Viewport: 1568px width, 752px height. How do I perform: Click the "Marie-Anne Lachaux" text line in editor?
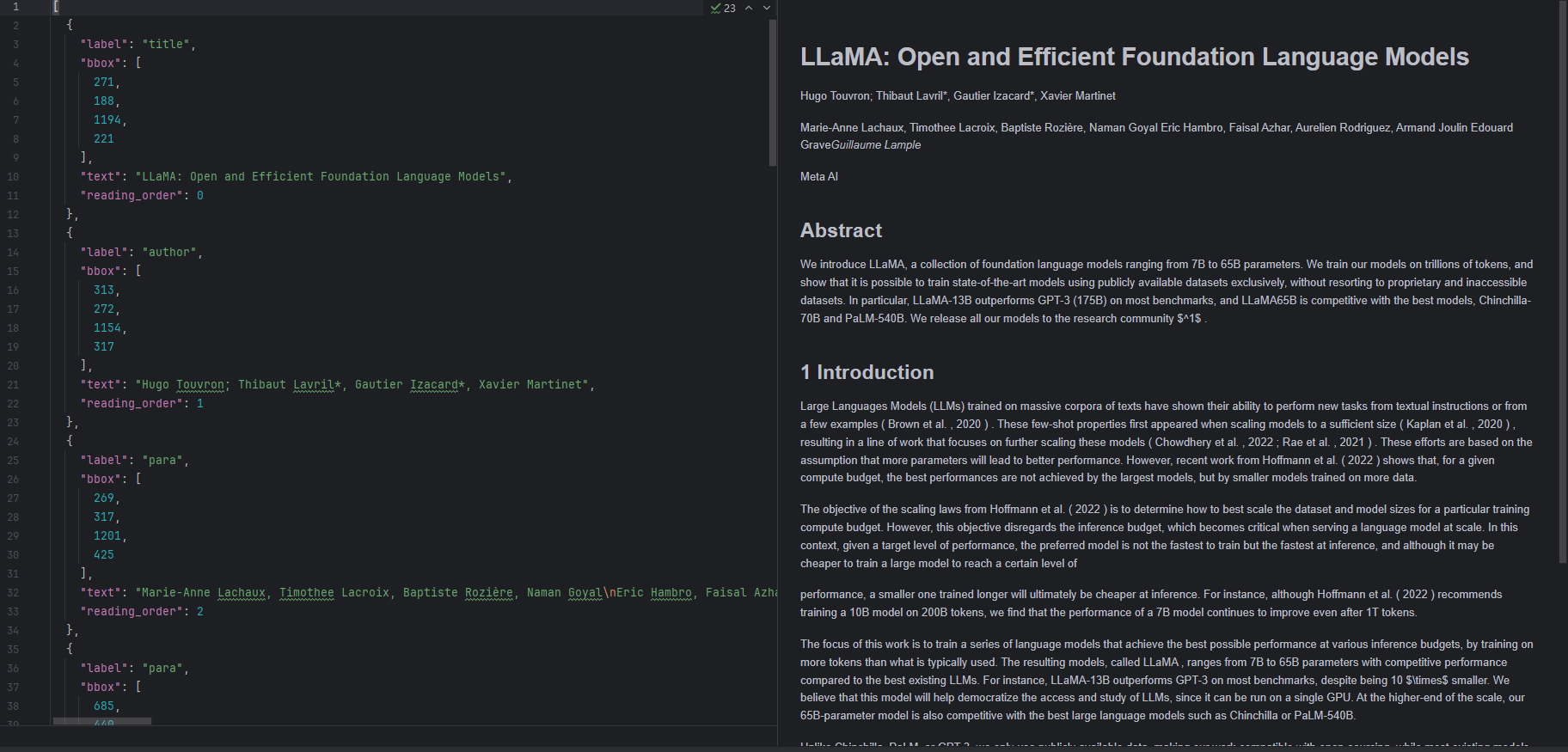[428, 592]
